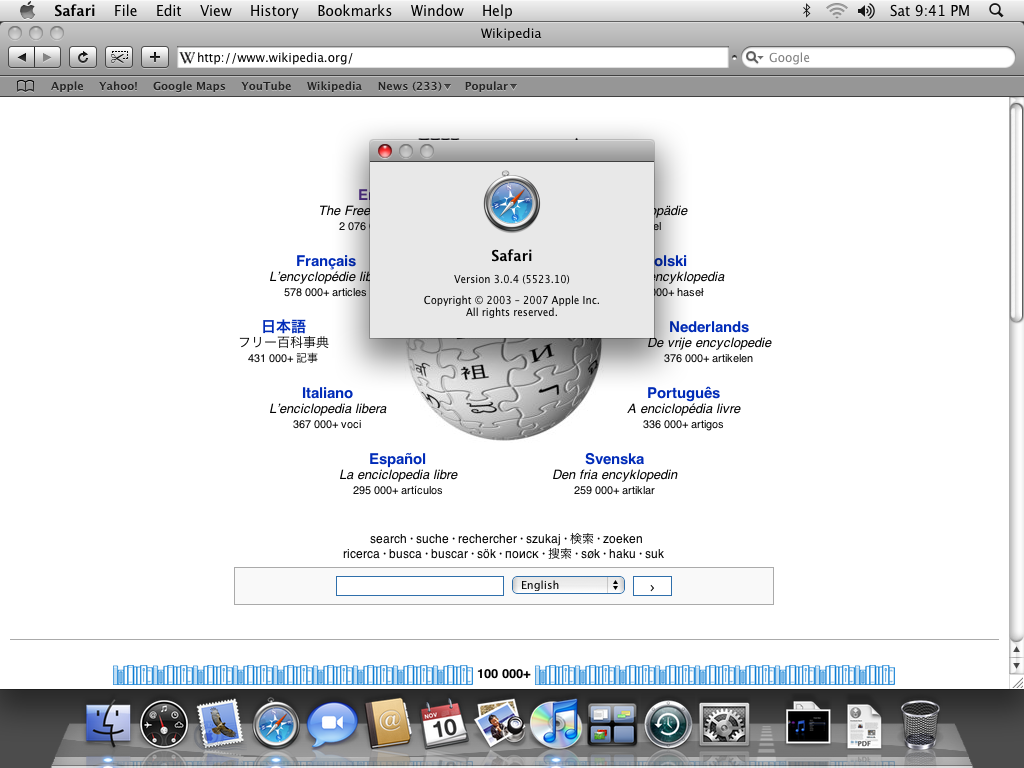This screenshot has height=768, width=1024.
Task: Open the History menu
Action: pyautogui.click(x=273, y=11)
